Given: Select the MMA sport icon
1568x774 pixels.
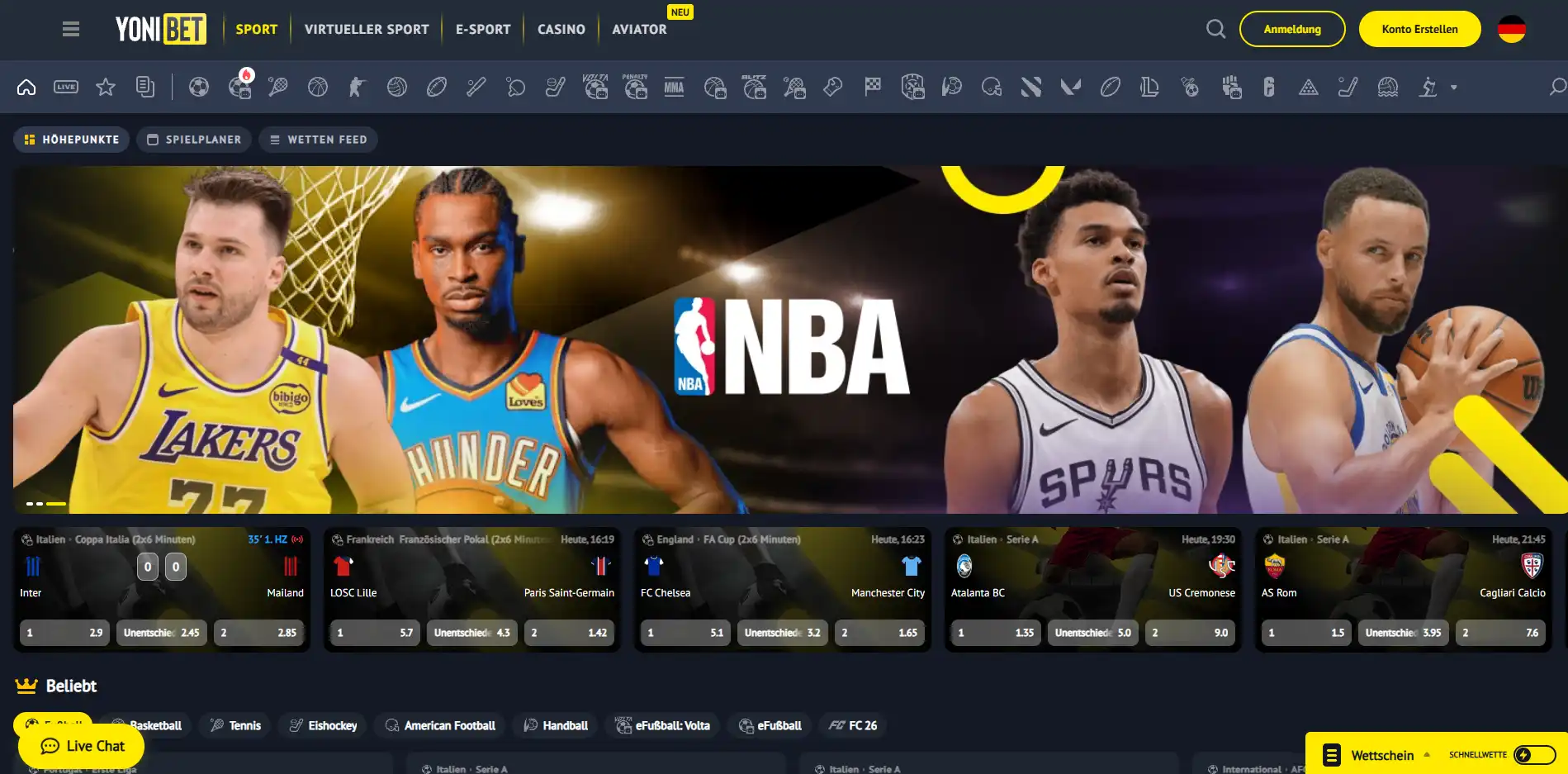Looking at the screenshot, I should pyautogui.click(x=675, y=86).
